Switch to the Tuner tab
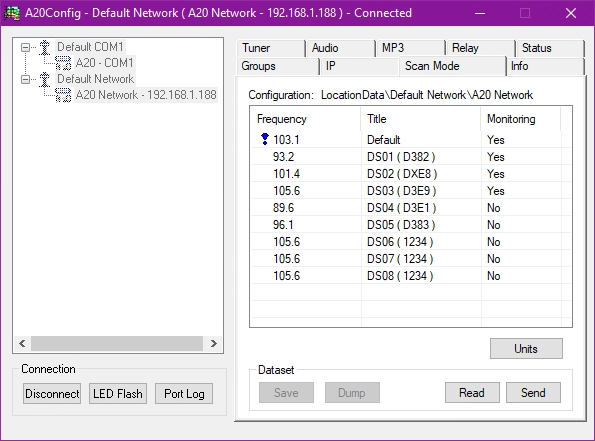Viewport: 595px width, 441px height. [271, 48]
